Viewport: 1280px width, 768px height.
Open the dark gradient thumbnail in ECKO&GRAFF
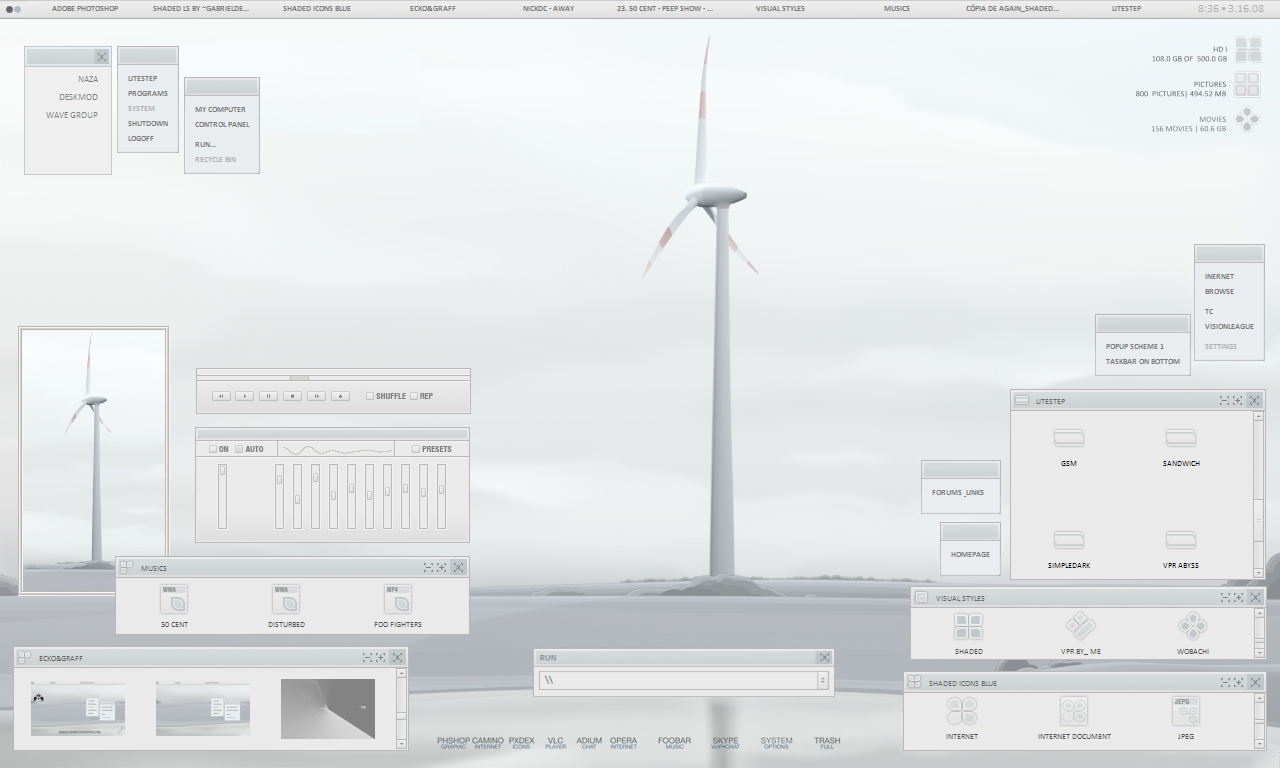tap(327, 708)
